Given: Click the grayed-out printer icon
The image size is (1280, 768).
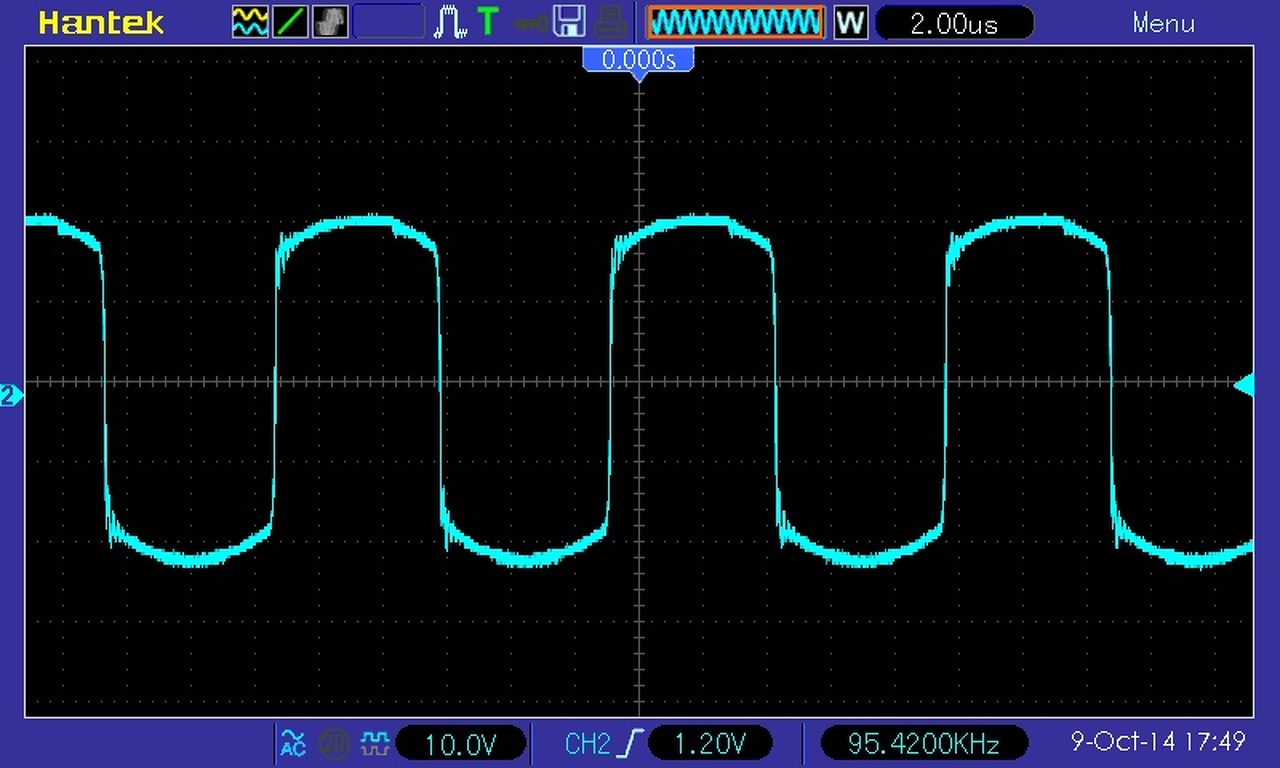Looking at the screenshot, I should click(610, 22).
